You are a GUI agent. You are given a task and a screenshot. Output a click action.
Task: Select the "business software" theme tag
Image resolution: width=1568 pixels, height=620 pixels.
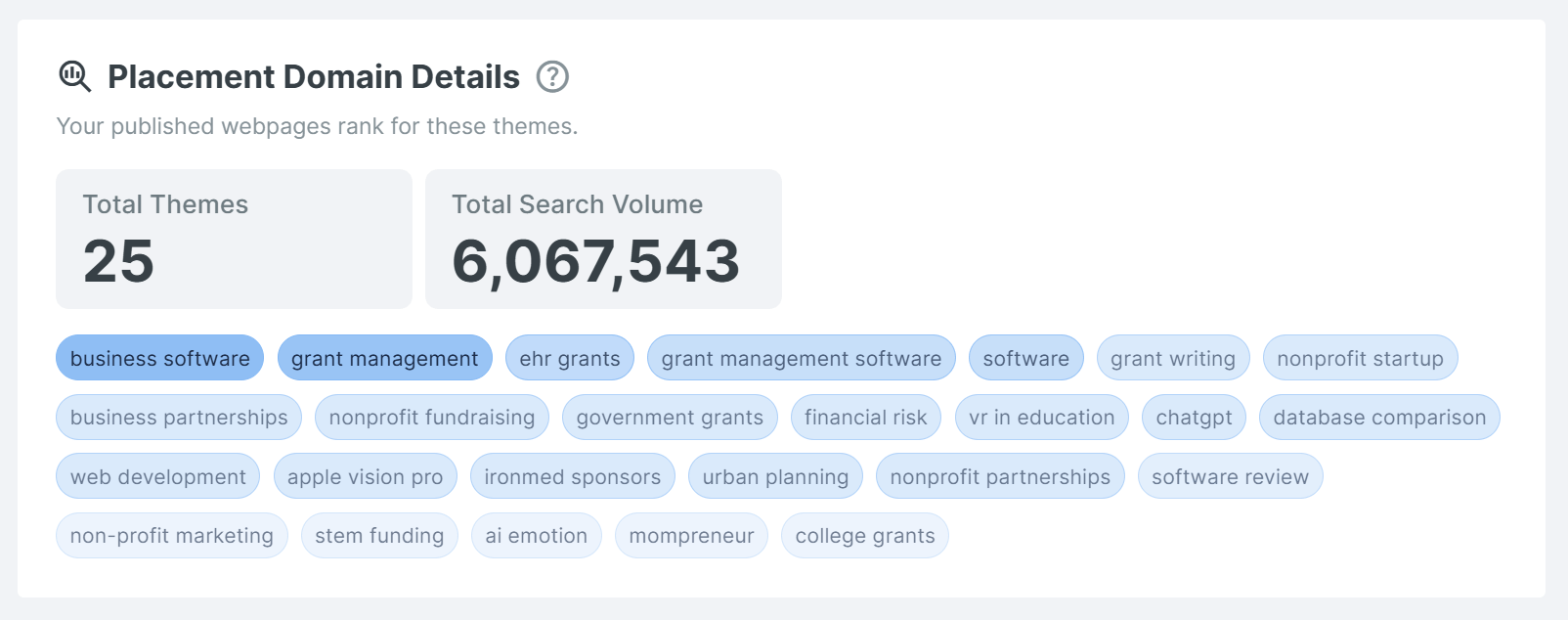pos(159,359)
